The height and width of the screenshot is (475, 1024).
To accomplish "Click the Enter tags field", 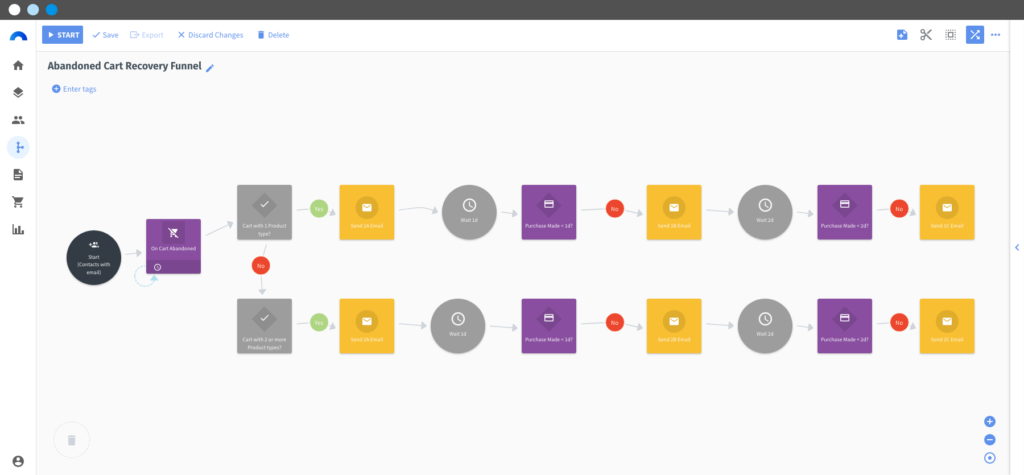I will [79, 89].
